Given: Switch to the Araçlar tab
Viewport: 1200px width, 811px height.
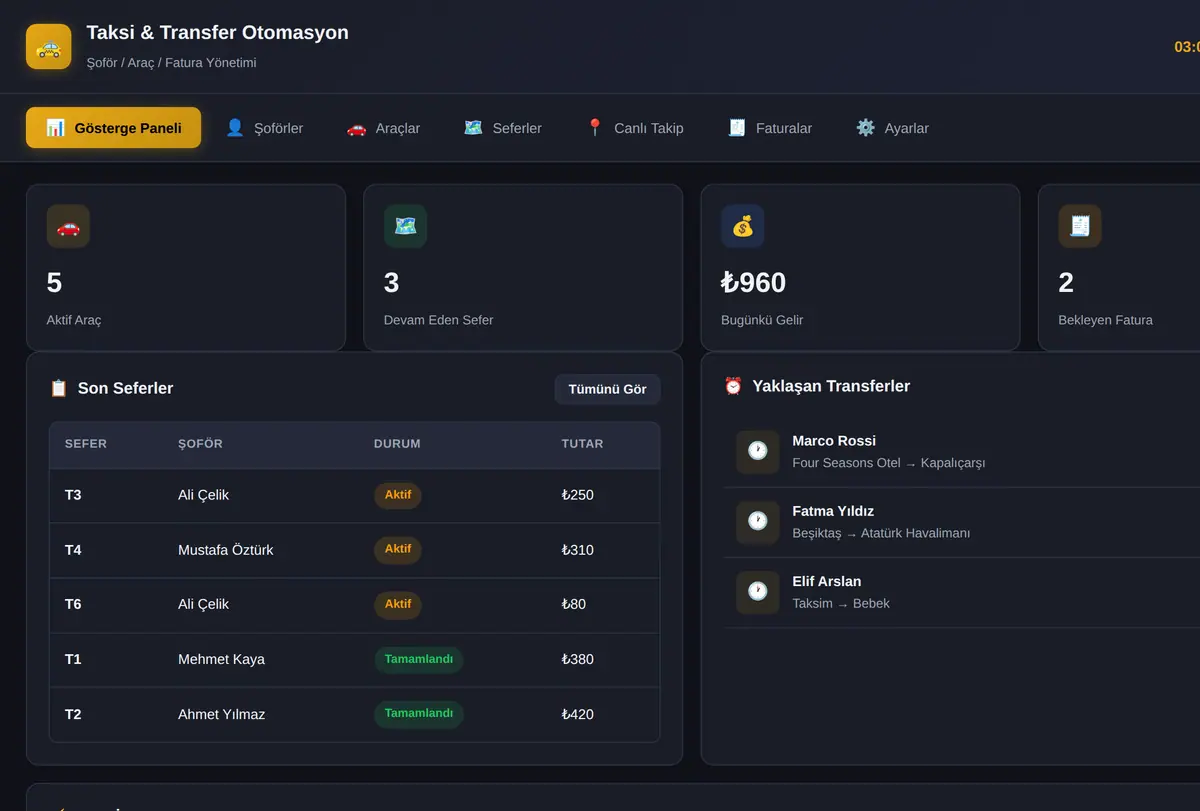Looking at the screenshot, I should [x=383, y=128].
